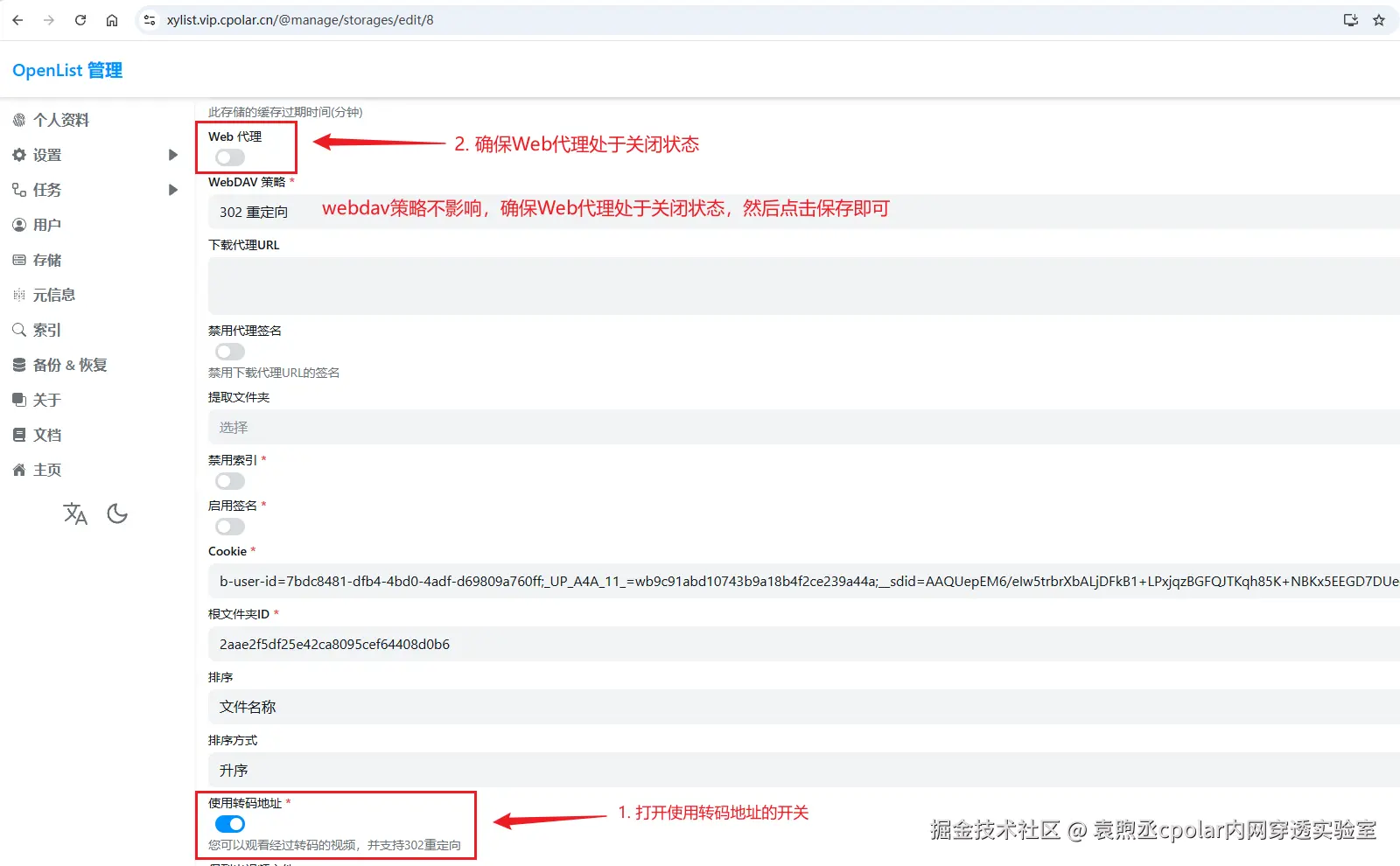The width and height of the screenshot is (1400, 866).
Task: Click the 文档 book icon
Action: tap(19, 435)
